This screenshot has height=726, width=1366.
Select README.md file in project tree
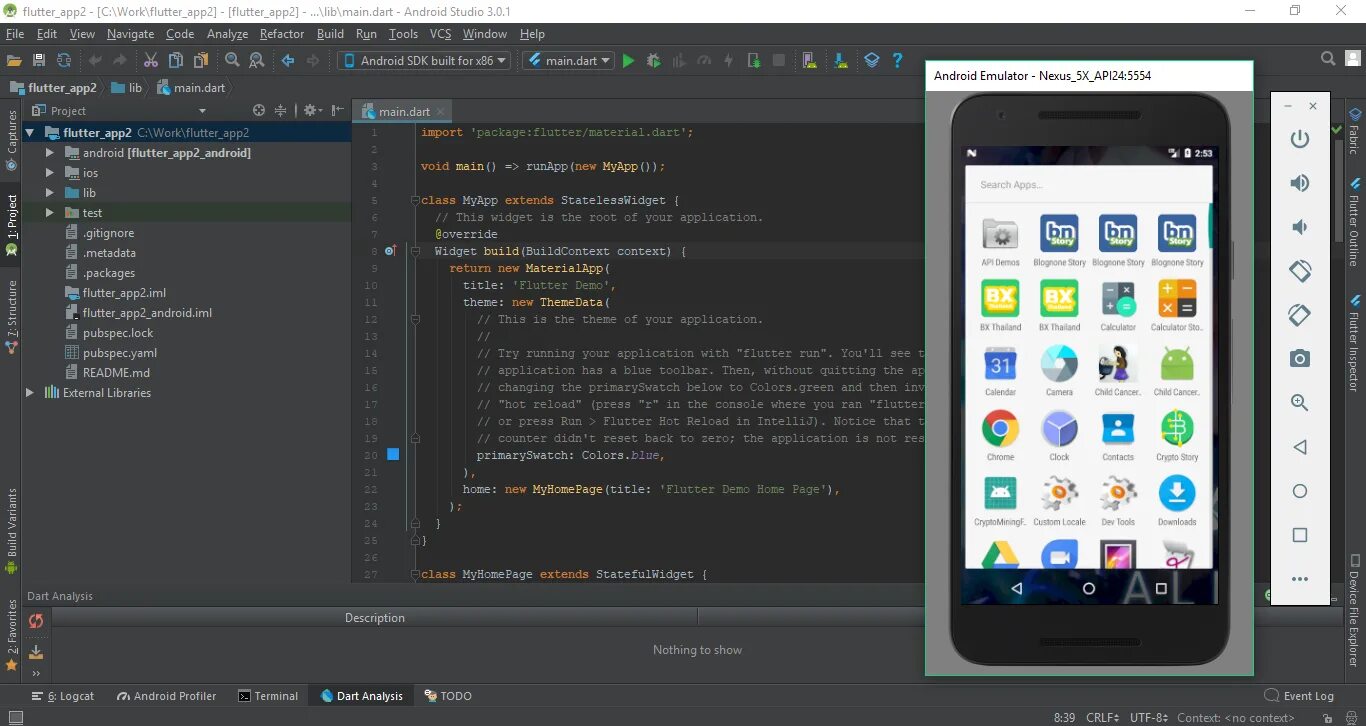(x=116, y=373)
